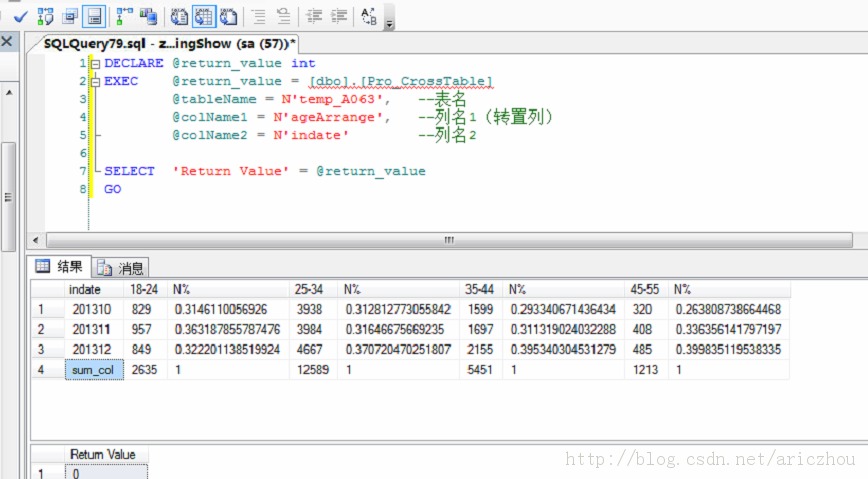
Task: Select the cell containing 4667
Action: point(313,349)
